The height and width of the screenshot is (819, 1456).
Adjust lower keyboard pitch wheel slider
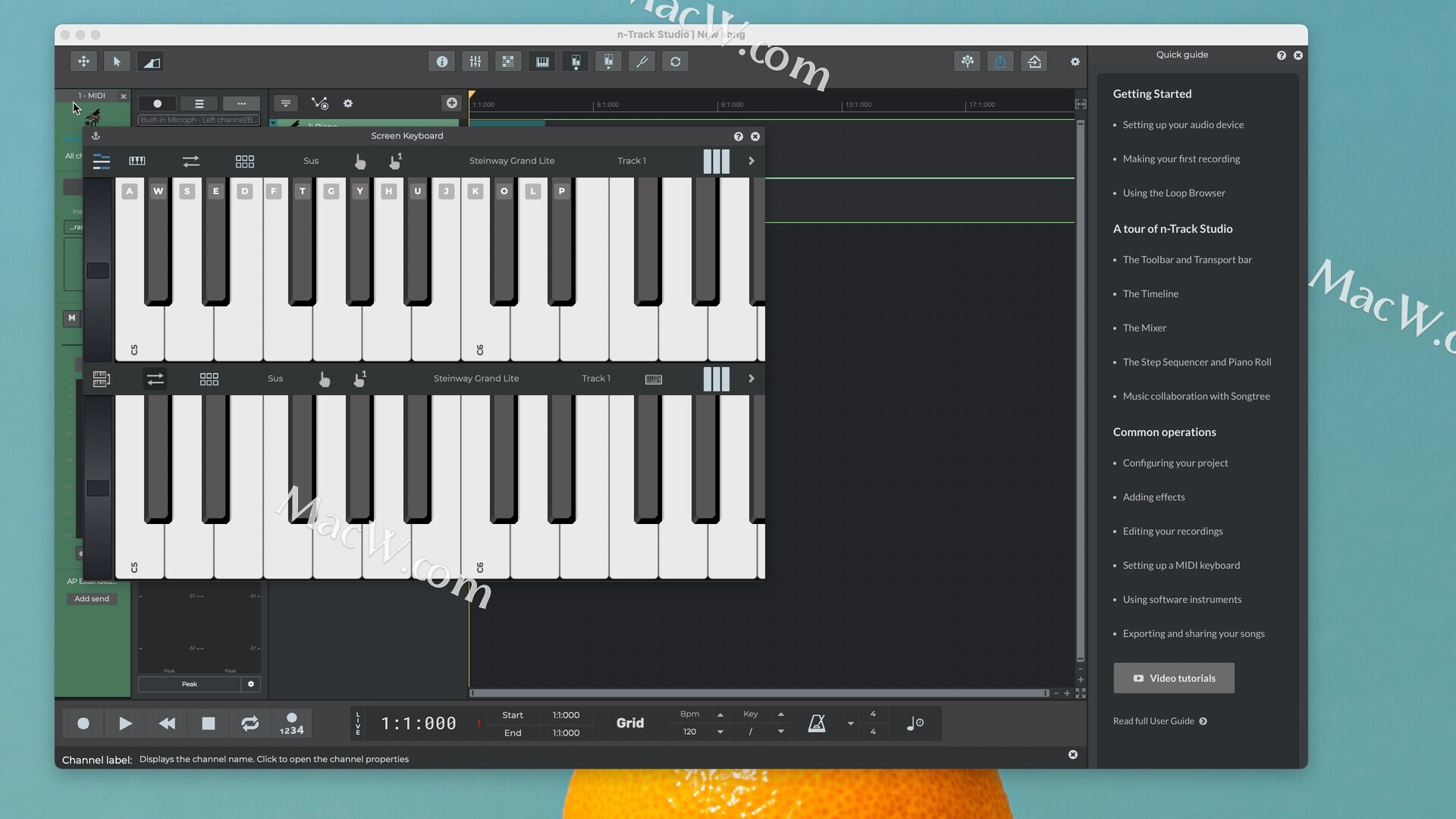coord(98,488)
